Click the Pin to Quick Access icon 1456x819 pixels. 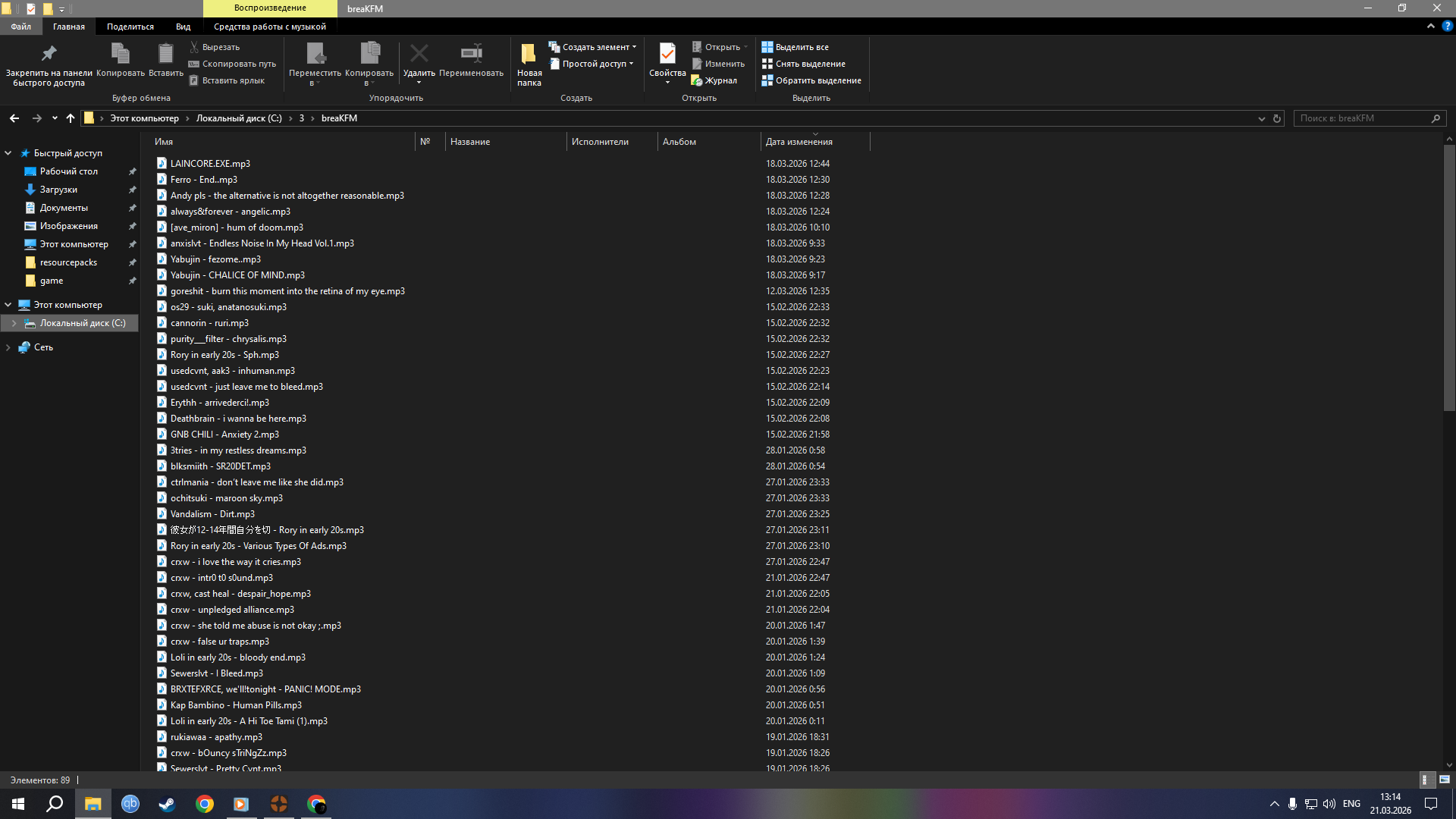49,53
